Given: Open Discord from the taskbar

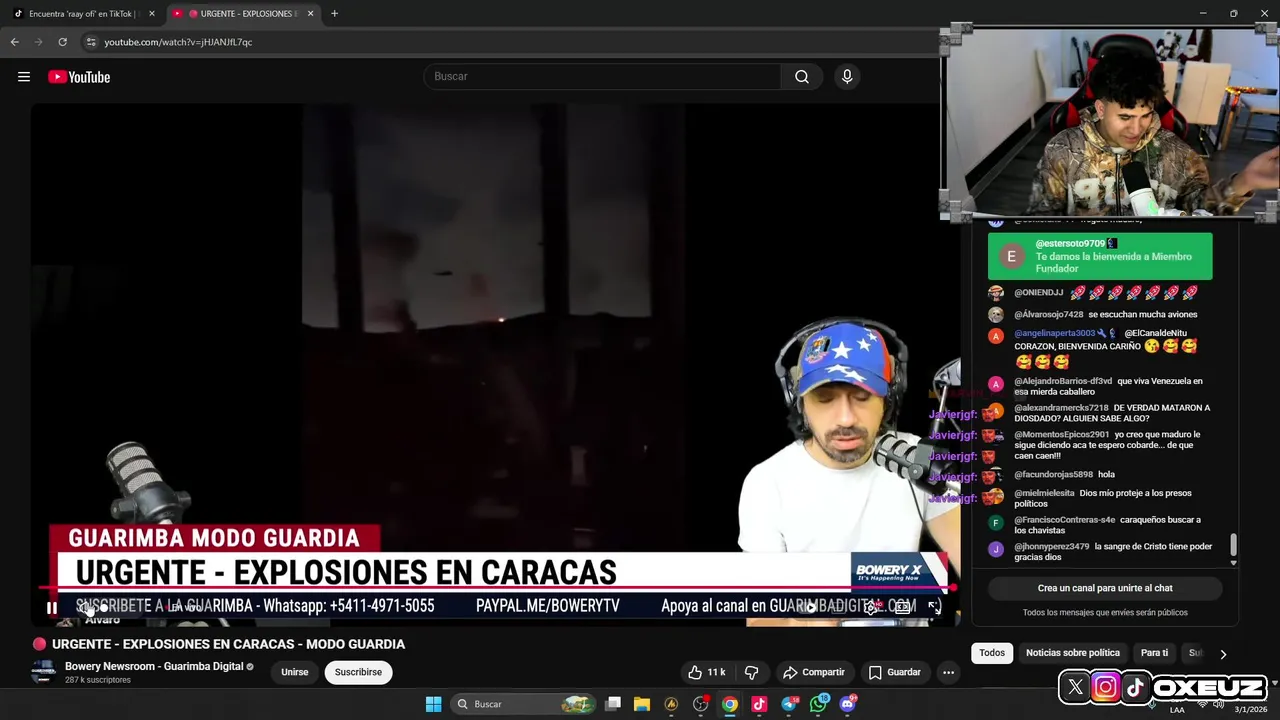Looking at the screenshot, I should coord(848,704).
